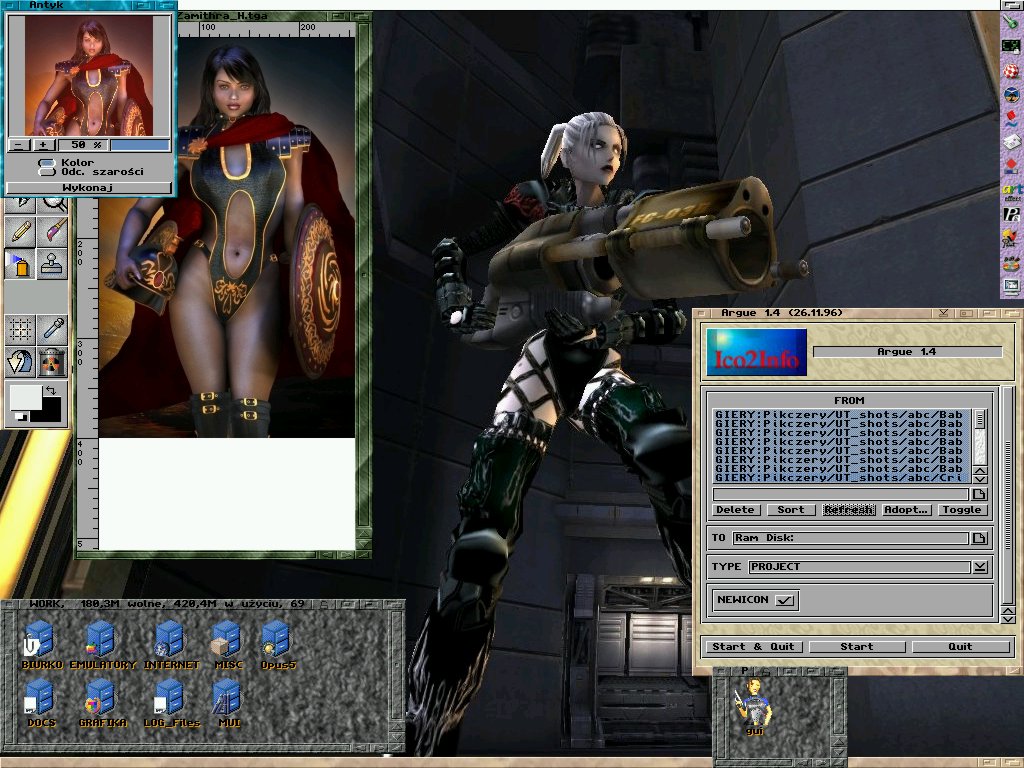Click the Ico2Info logo in Argue
1024x768 pixels.
(756, 353)
